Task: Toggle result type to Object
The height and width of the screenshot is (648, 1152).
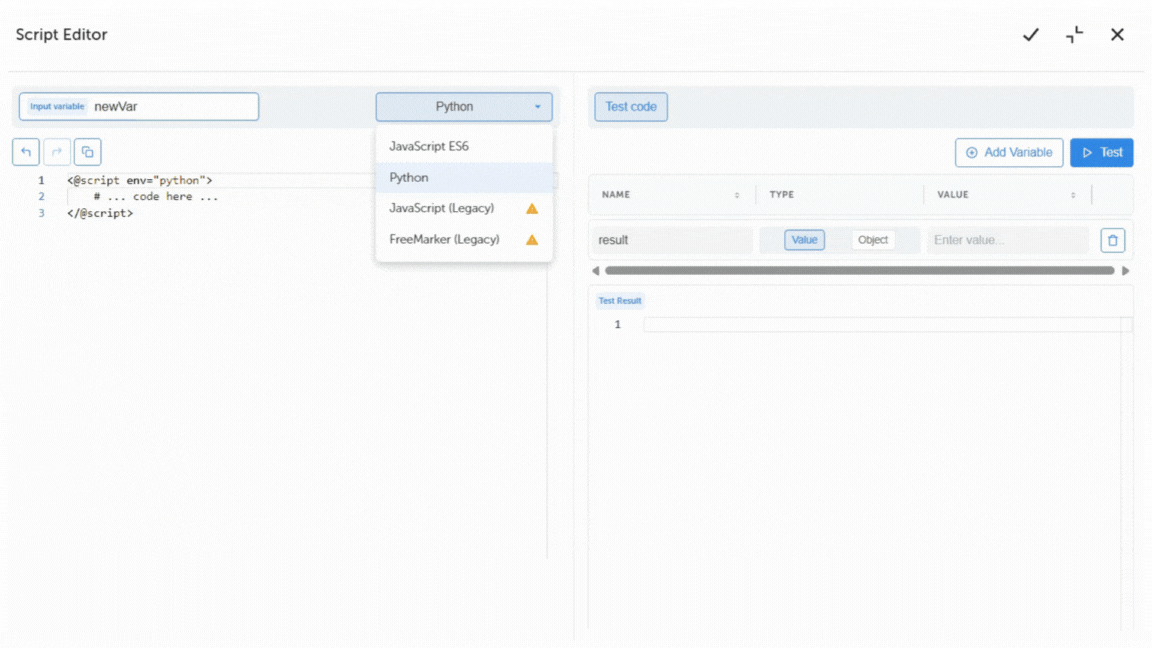Action: 872,239
